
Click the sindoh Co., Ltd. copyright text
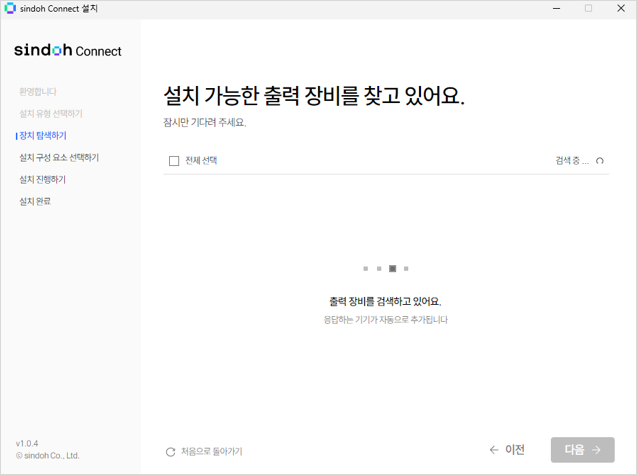tap(48, 455)
